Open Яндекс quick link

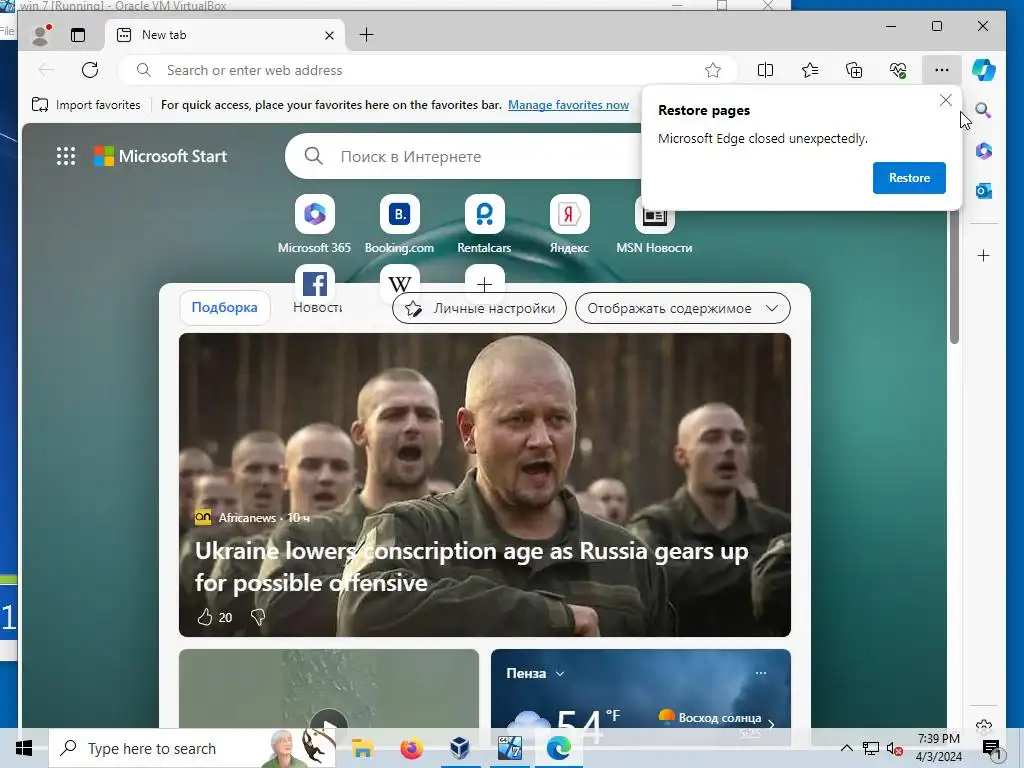point(569,224)
